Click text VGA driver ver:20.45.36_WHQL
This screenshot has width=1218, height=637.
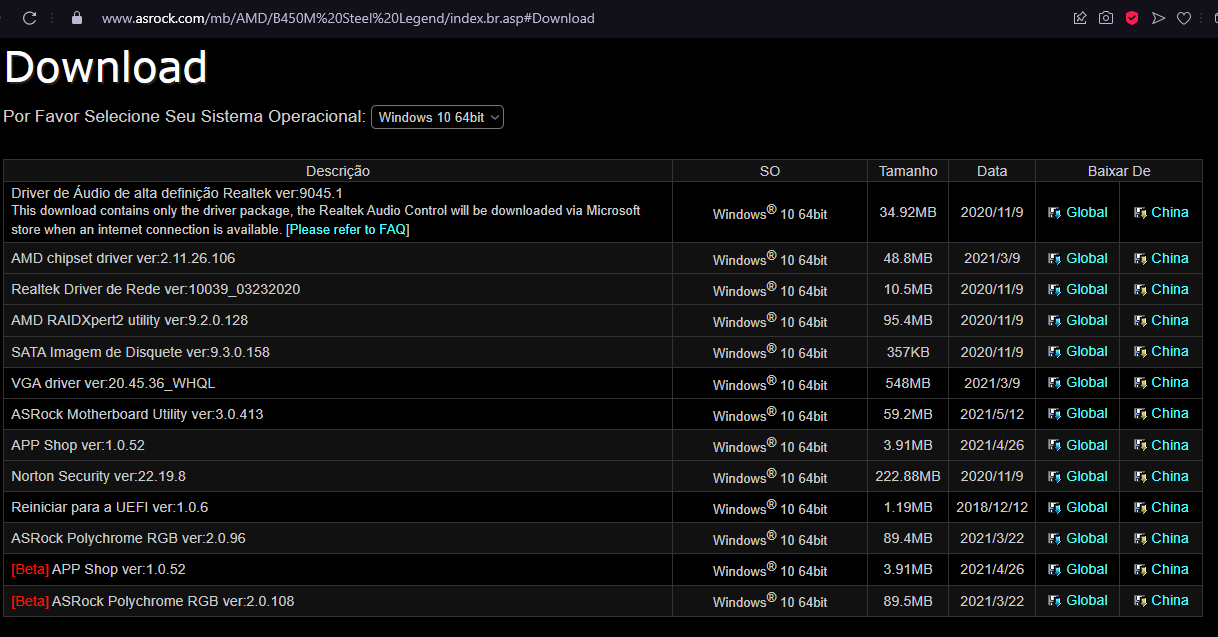click(x=113, y=383)
